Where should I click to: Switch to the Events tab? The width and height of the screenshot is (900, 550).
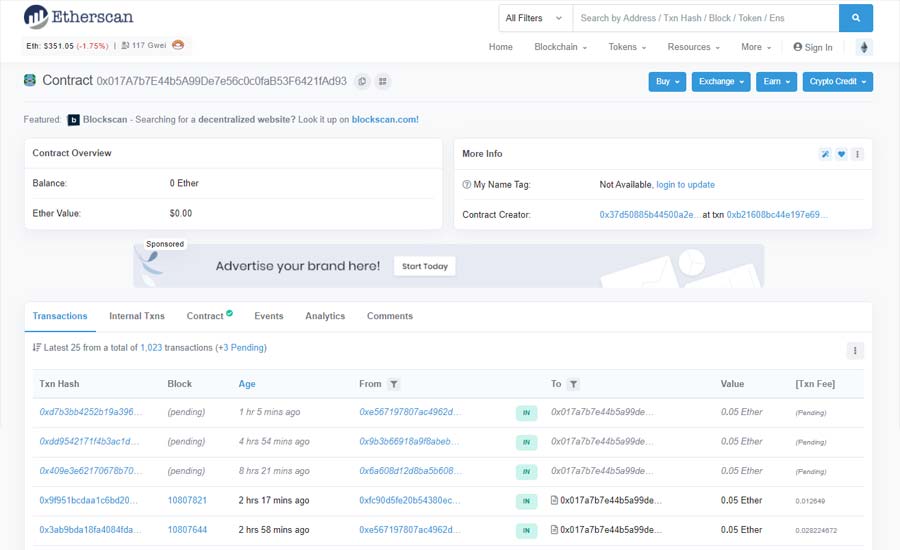(269, 316)
